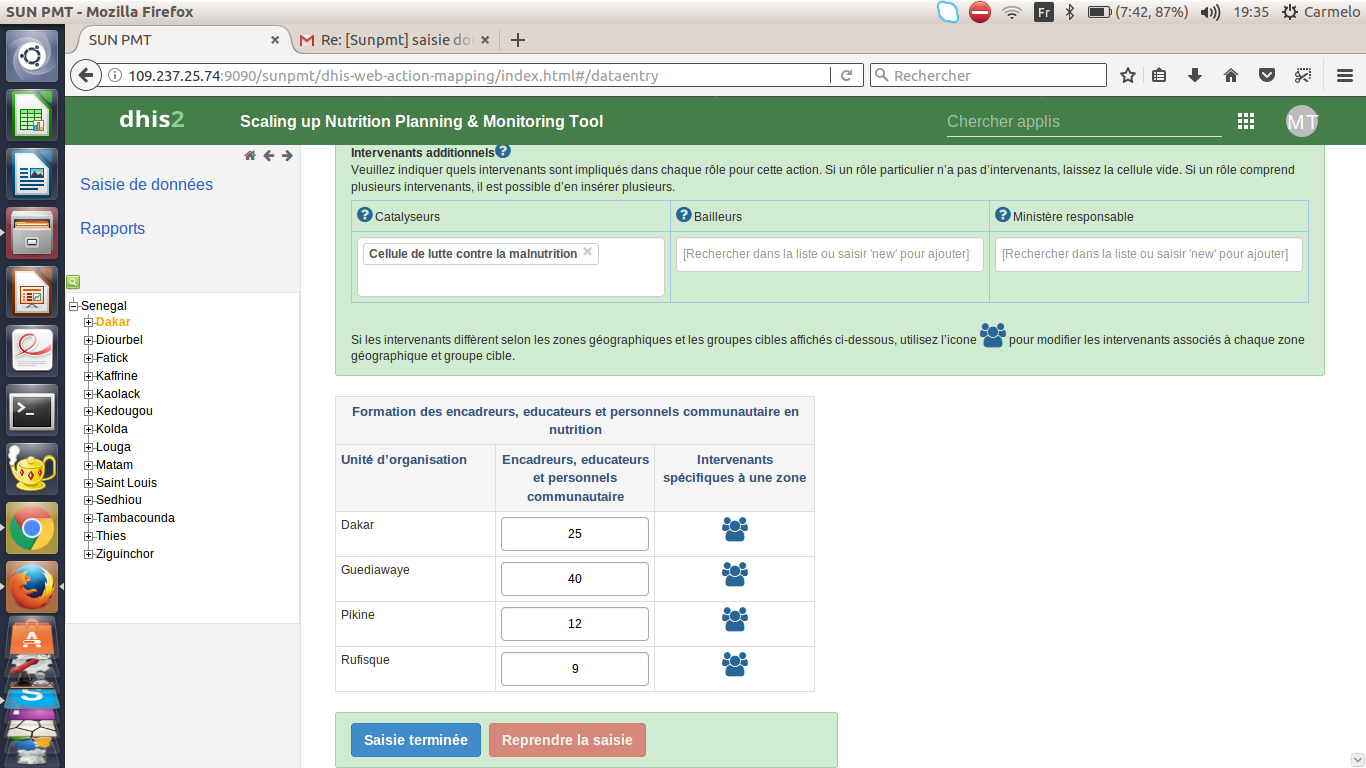Open the Rapports link
Viewport: 1366px width, 768px height.
click(112, 228)
